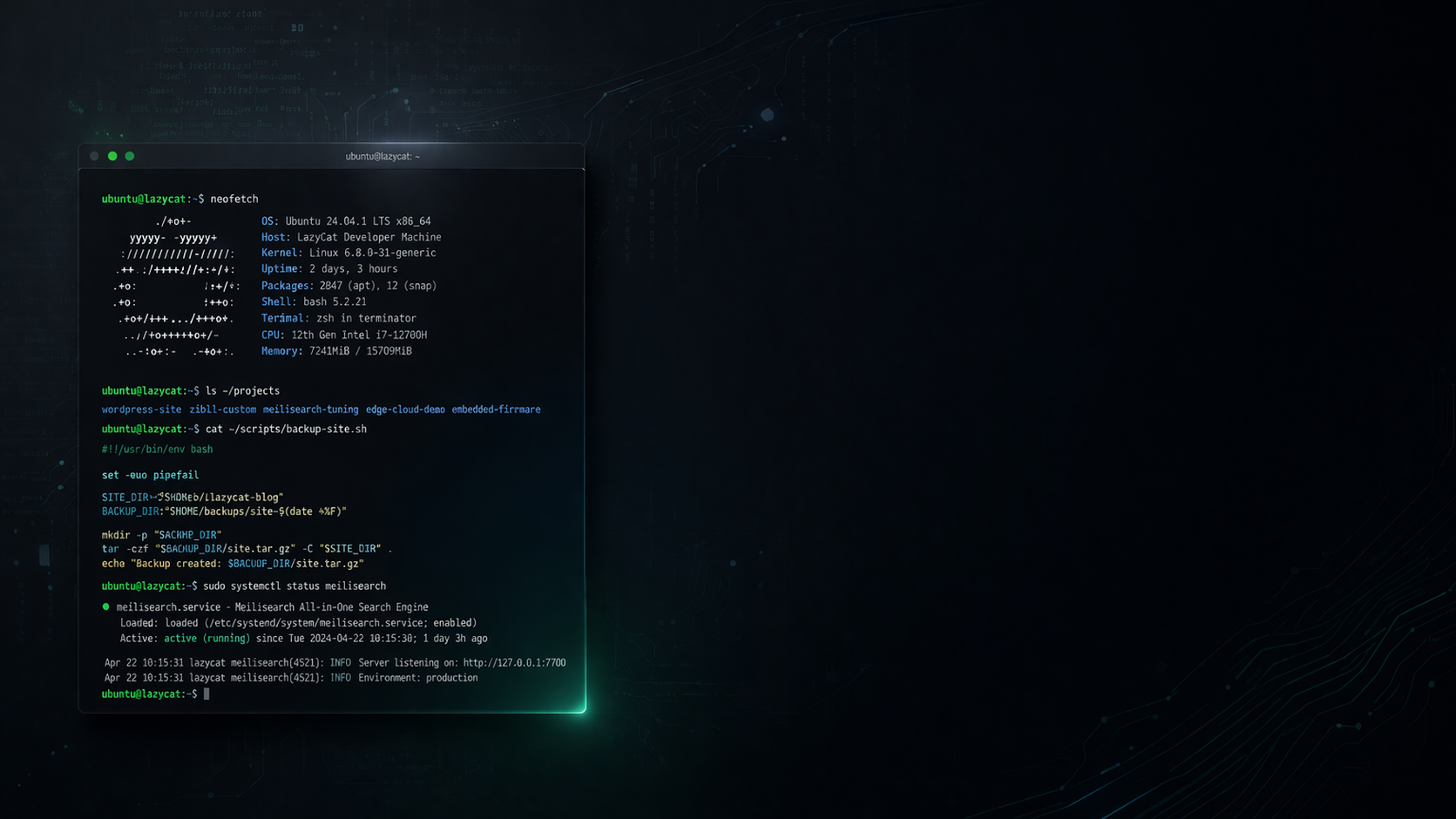Click the 'set -euo pipefail' script line
Viewport: 1456px width, 819px height.
(150, 475)
